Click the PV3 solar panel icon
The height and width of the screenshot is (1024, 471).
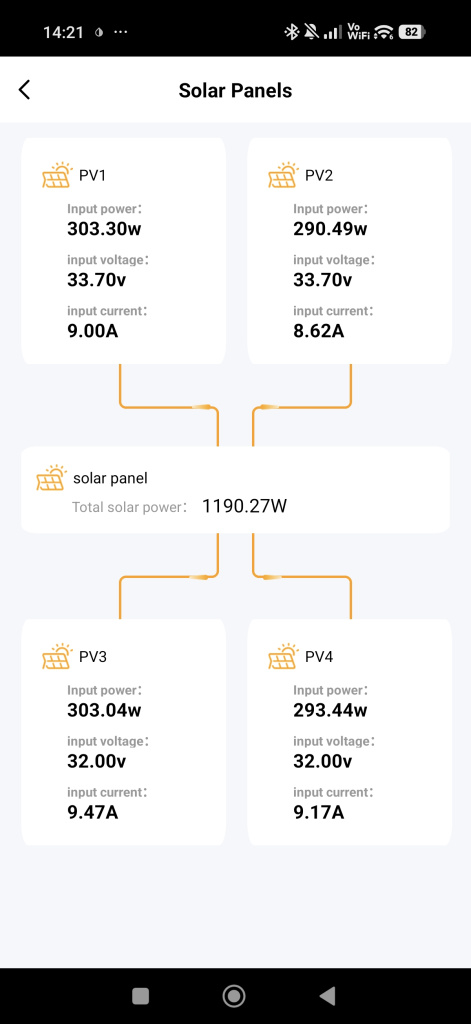[56, 656]
